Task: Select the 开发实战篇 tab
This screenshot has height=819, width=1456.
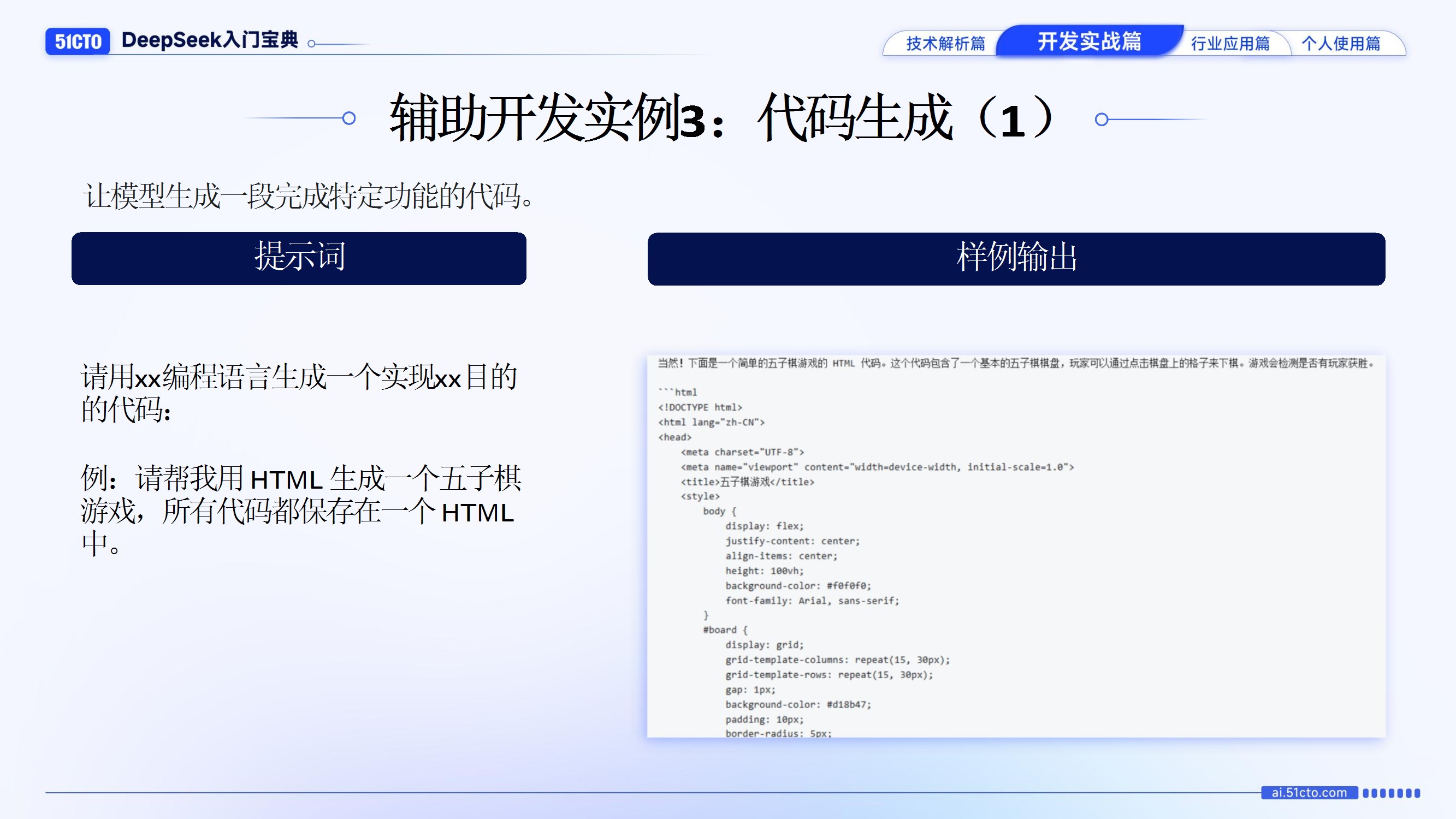Action: (1089, 41)
